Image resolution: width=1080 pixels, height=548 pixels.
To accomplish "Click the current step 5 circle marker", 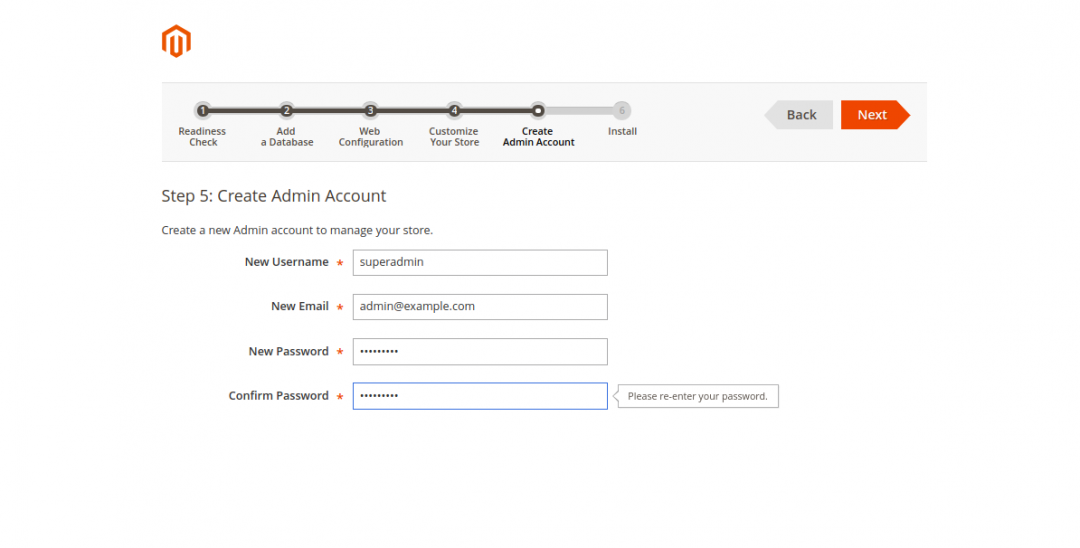I will pos(538,110).
